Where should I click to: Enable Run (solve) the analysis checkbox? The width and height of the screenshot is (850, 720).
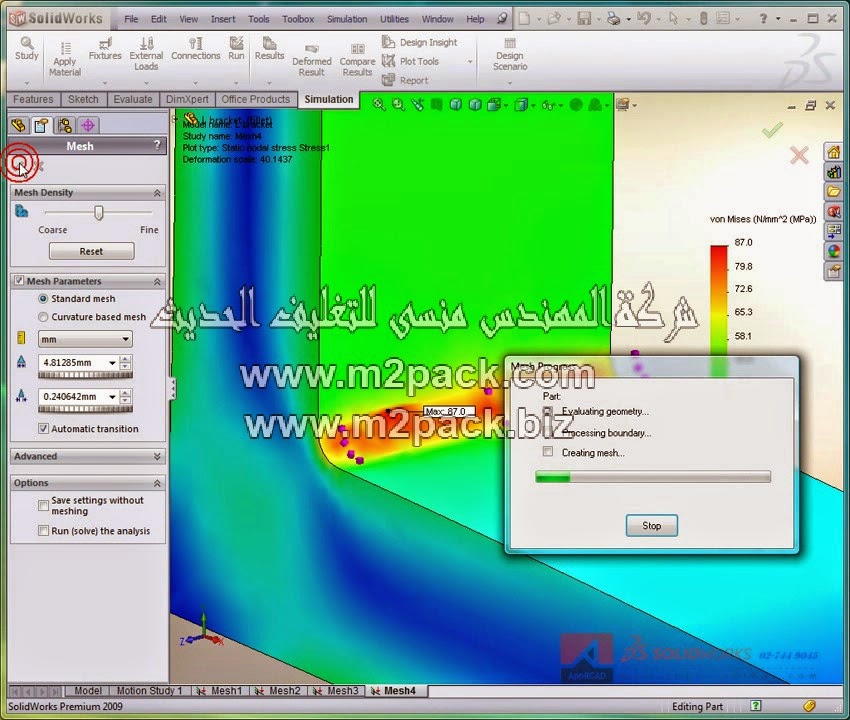click(43, 530)
